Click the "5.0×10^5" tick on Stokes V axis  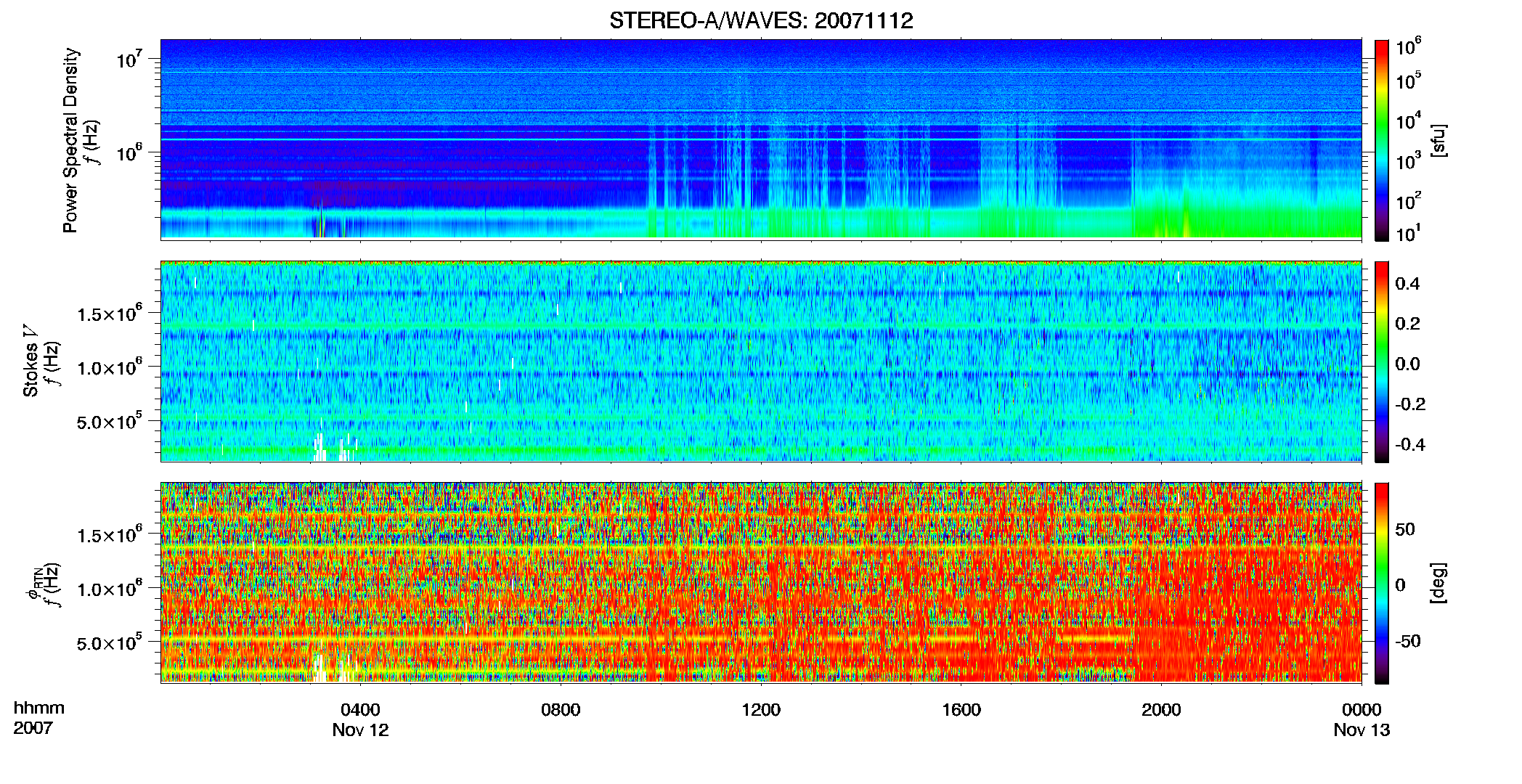coord(110,421)
